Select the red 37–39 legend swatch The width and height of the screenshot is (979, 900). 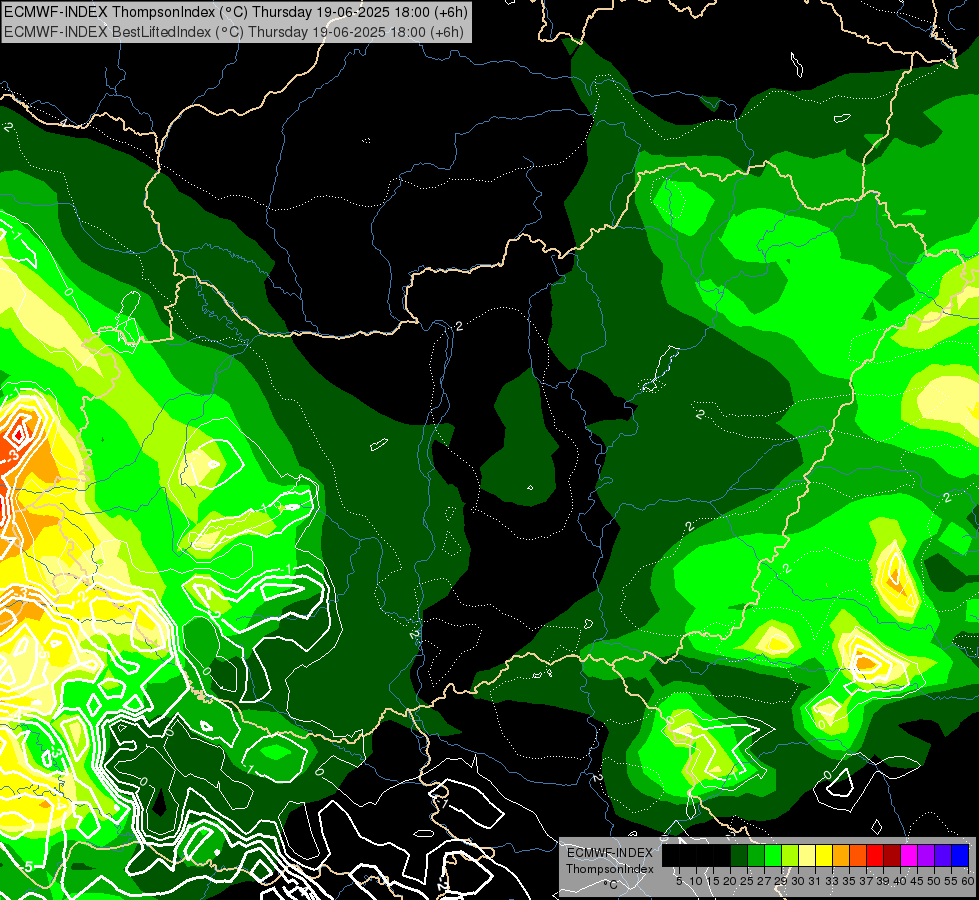tap(875, 855)
